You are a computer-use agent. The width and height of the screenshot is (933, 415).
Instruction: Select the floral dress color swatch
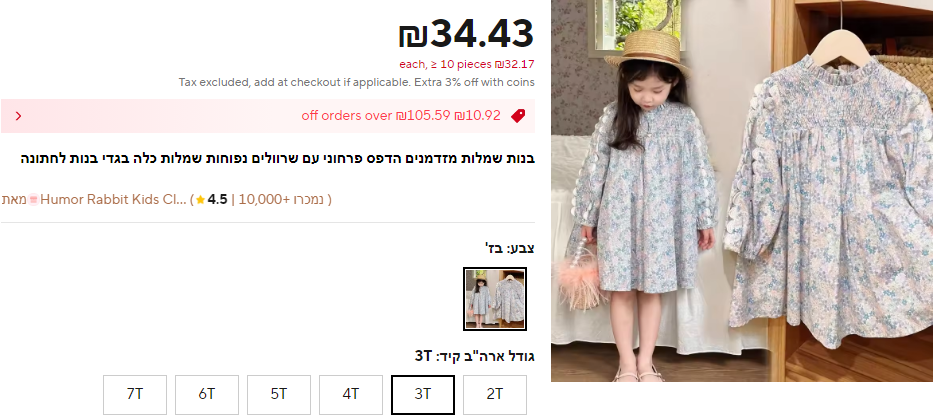click(x=494, y=299)
